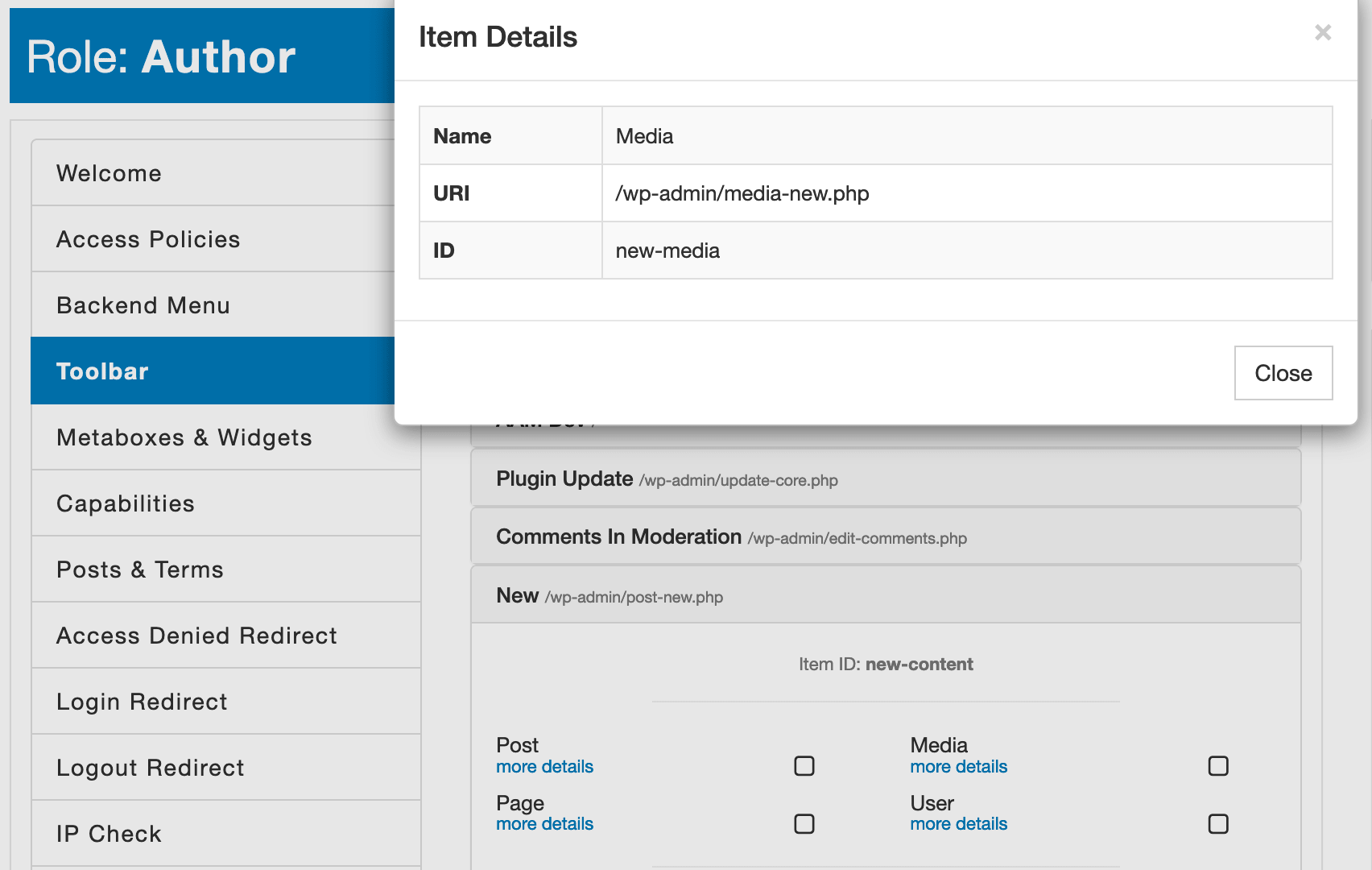
Task: Tick the Page restriction checkbox
Action: pyautogui.click(x=804, y=823)
